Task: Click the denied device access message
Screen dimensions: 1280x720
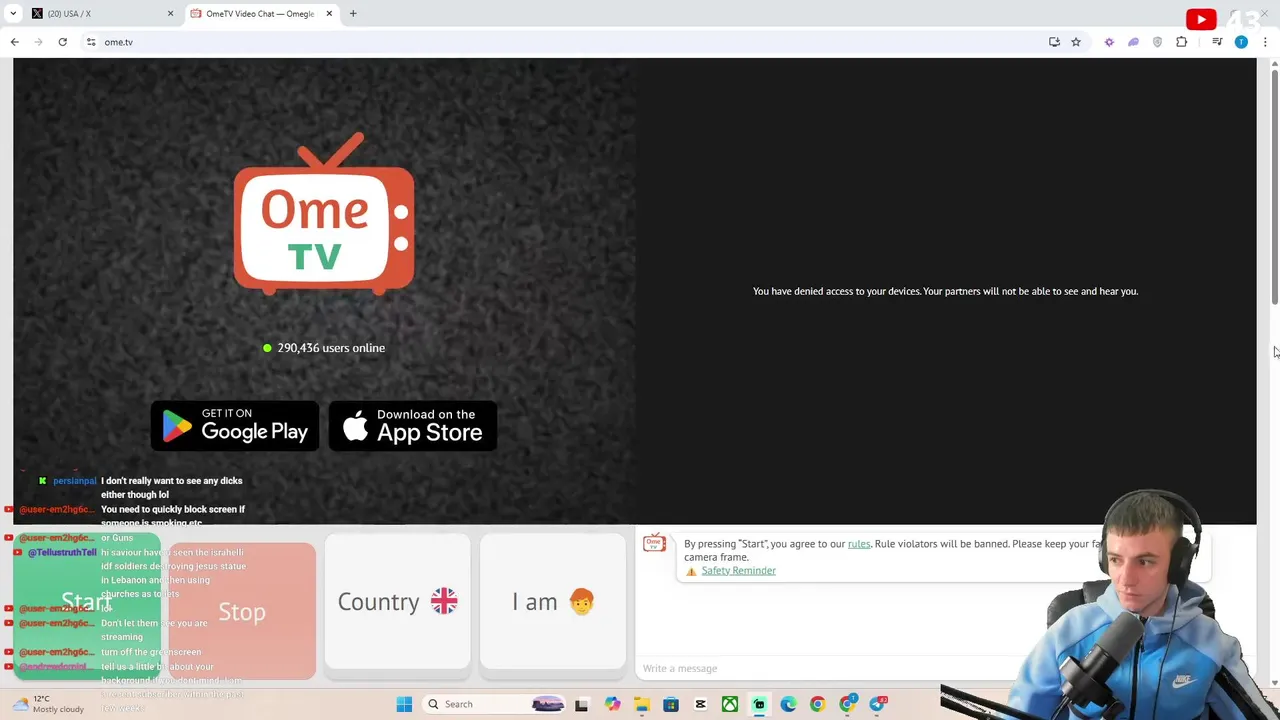Action: [945, 291]
